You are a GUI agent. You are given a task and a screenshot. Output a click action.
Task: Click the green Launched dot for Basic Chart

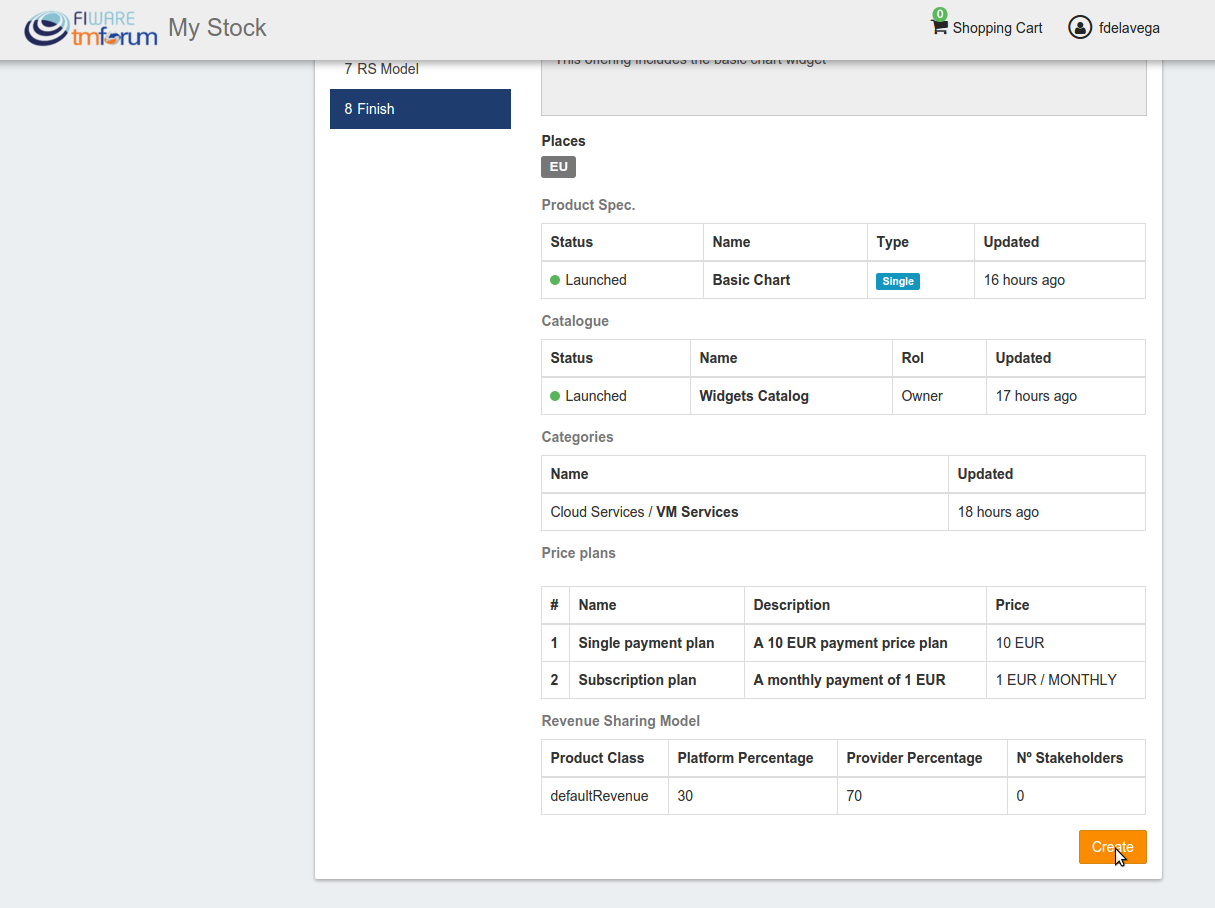[555, 280]
